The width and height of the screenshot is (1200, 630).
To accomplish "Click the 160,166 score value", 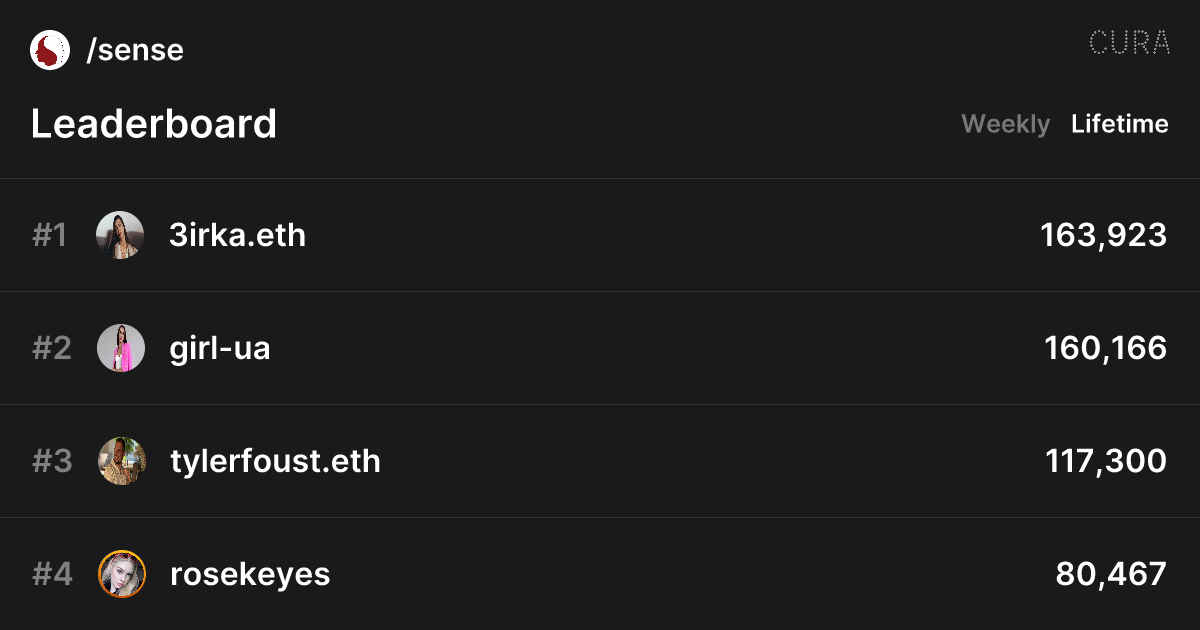I will [x=1105, y=348].
